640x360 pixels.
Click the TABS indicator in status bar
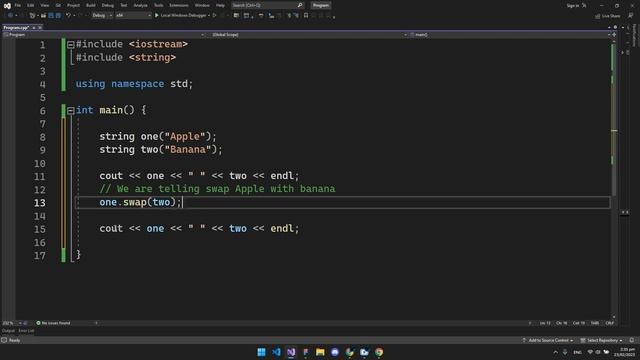(595, 323)
